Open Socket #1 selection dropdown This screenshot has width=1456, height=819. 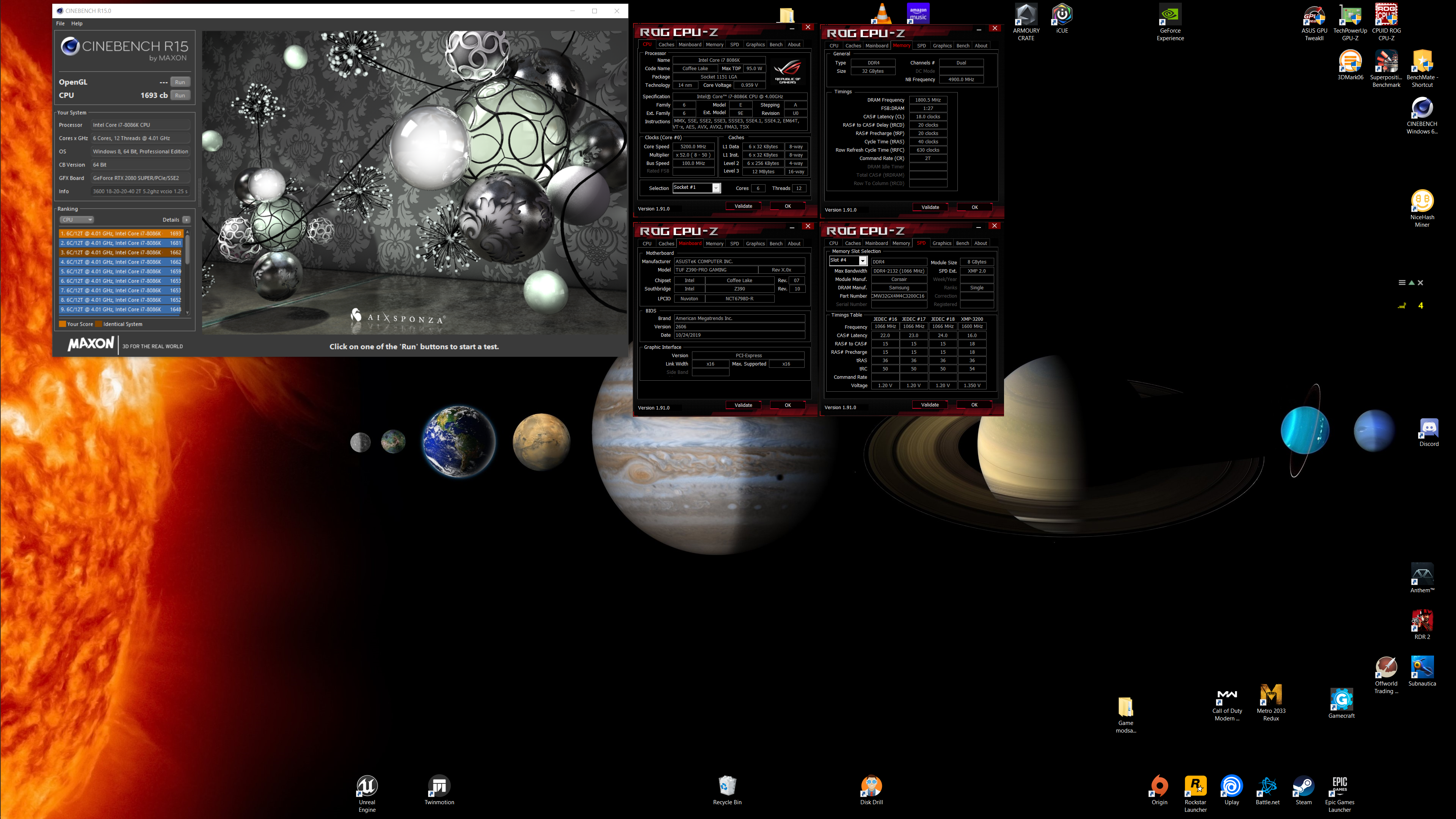pos(697,188)
